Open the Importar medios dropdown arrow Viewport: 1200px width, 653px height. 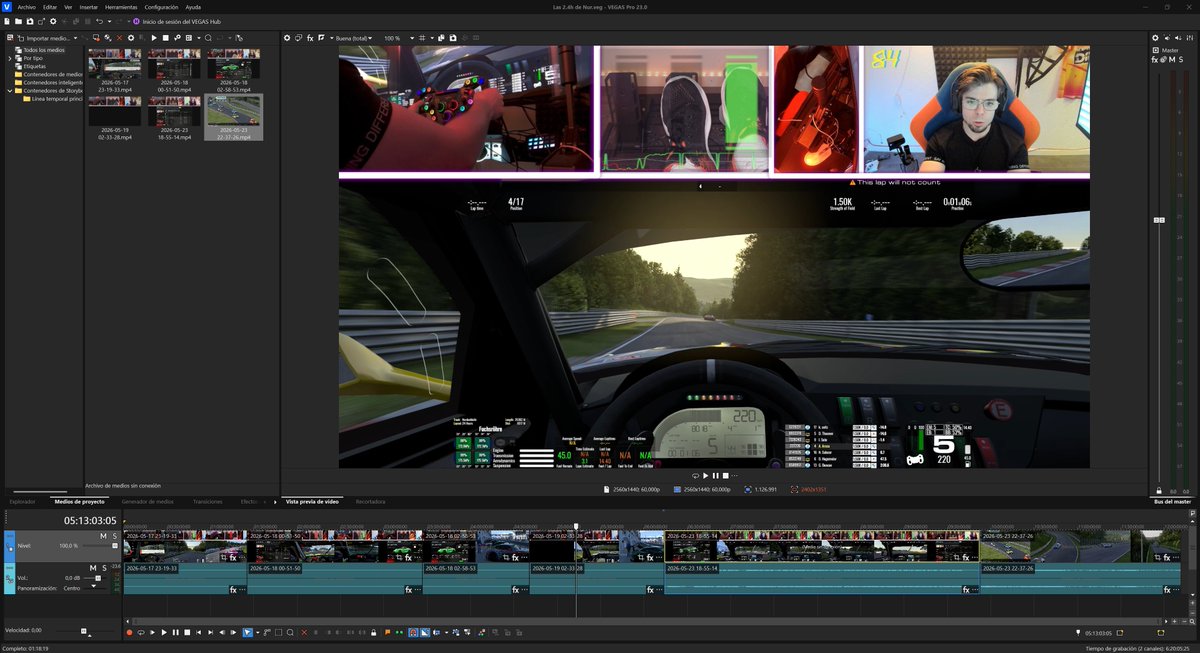[x=75, y=38]
